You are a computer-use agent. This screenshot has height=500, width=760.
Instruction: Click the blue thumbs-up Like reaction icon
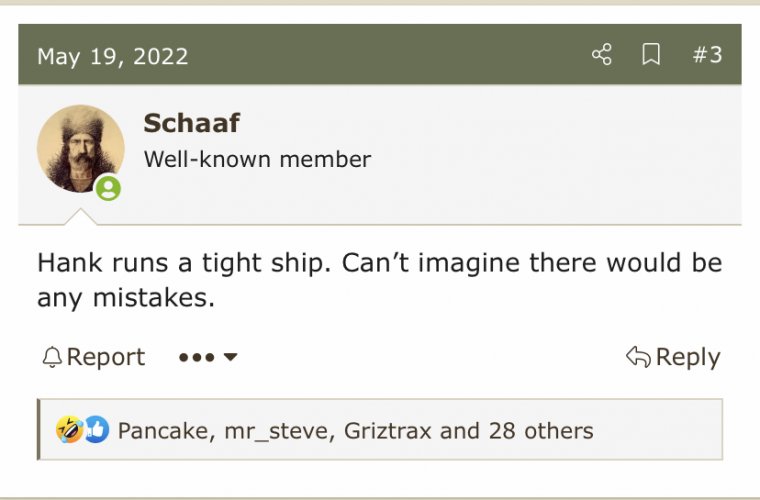(95, 431)
